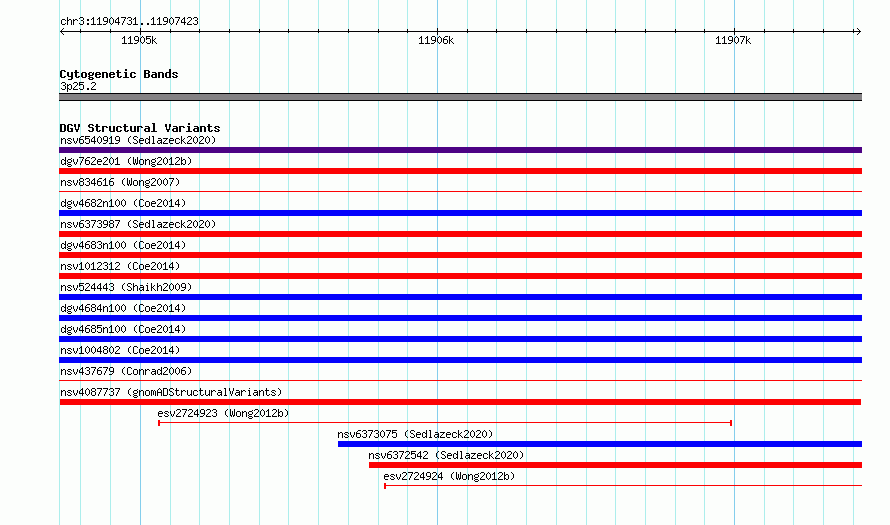Select the blue dgv4682n100 variant bar
890x525 pixels.
click(460, 213)
